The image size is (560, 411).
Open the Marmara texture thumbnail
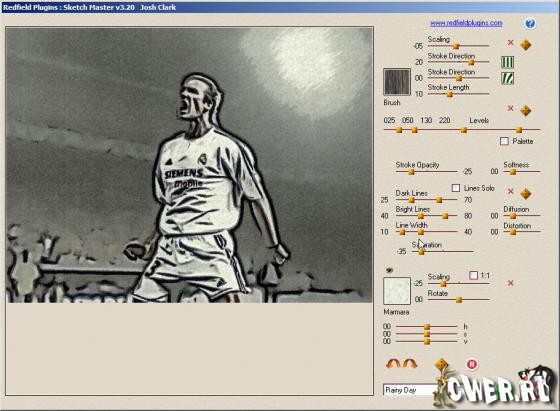[397, 291]
